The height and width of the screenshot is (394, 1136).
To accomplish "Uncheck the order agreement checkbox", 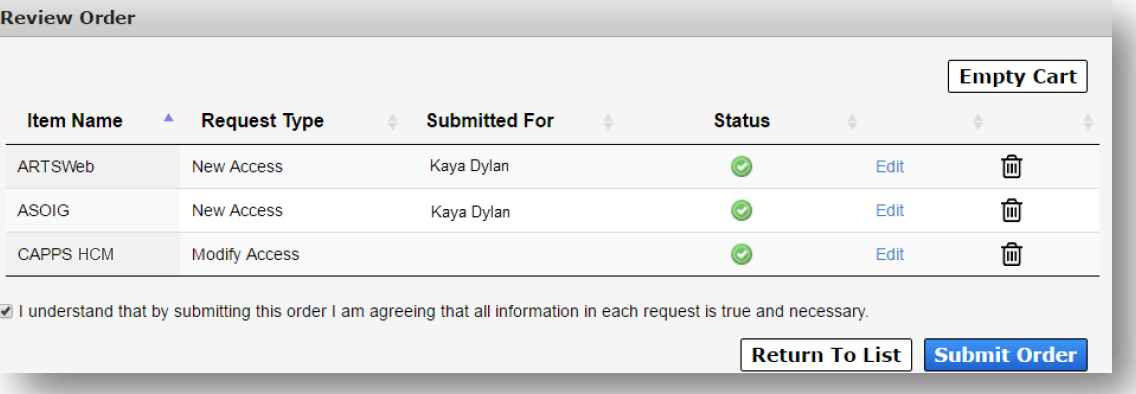I will coord(7,311).
